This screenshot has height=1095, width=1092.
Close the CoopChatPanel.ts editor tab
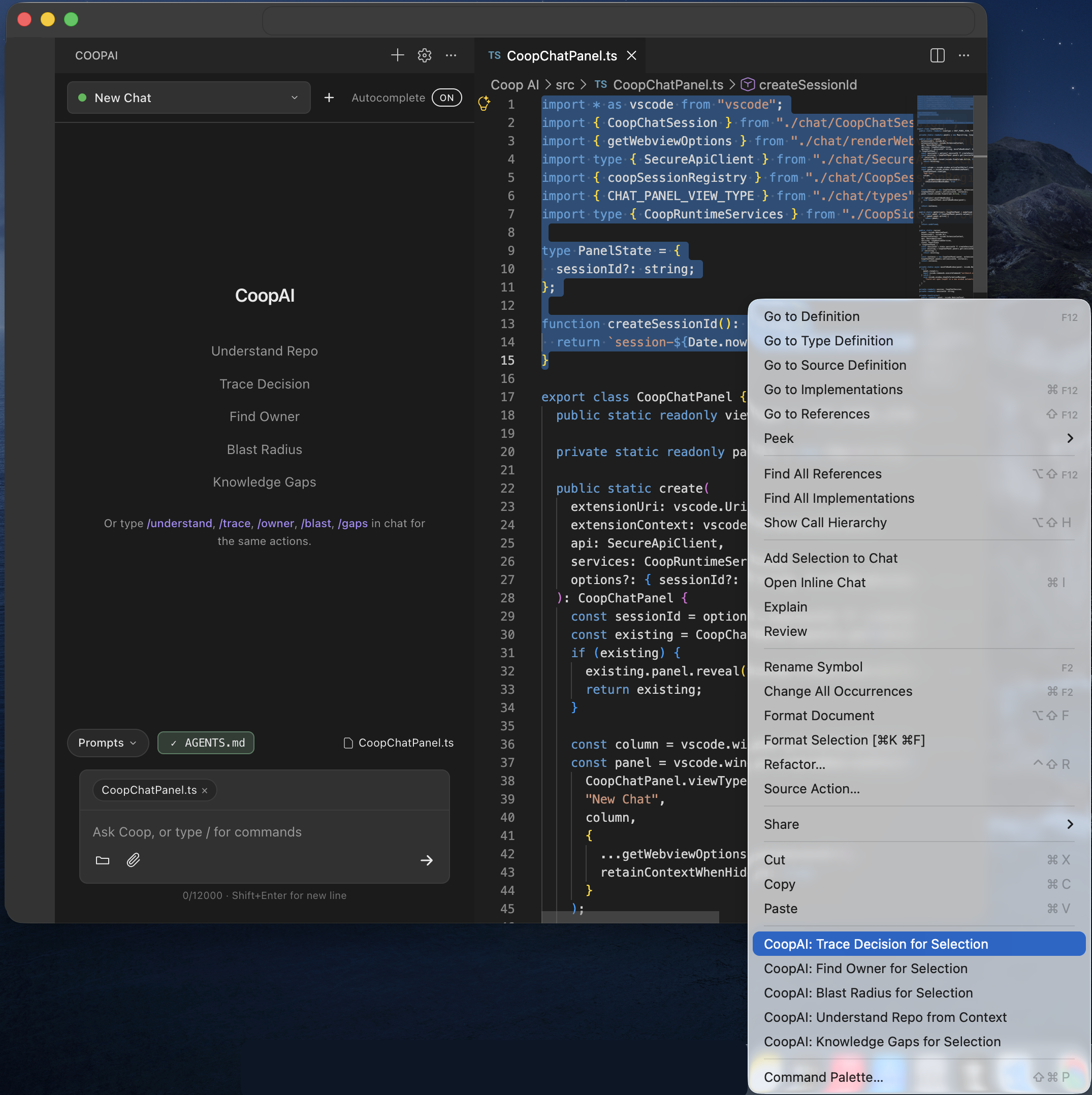631,55
